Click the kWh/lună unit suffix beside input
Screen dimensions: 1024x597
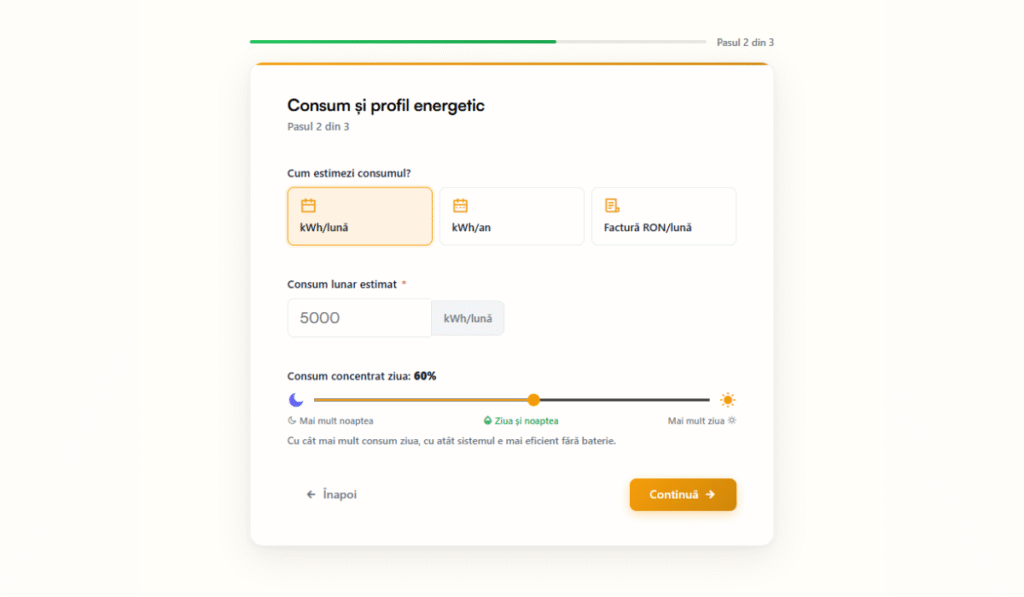click(x=468, y=318)
